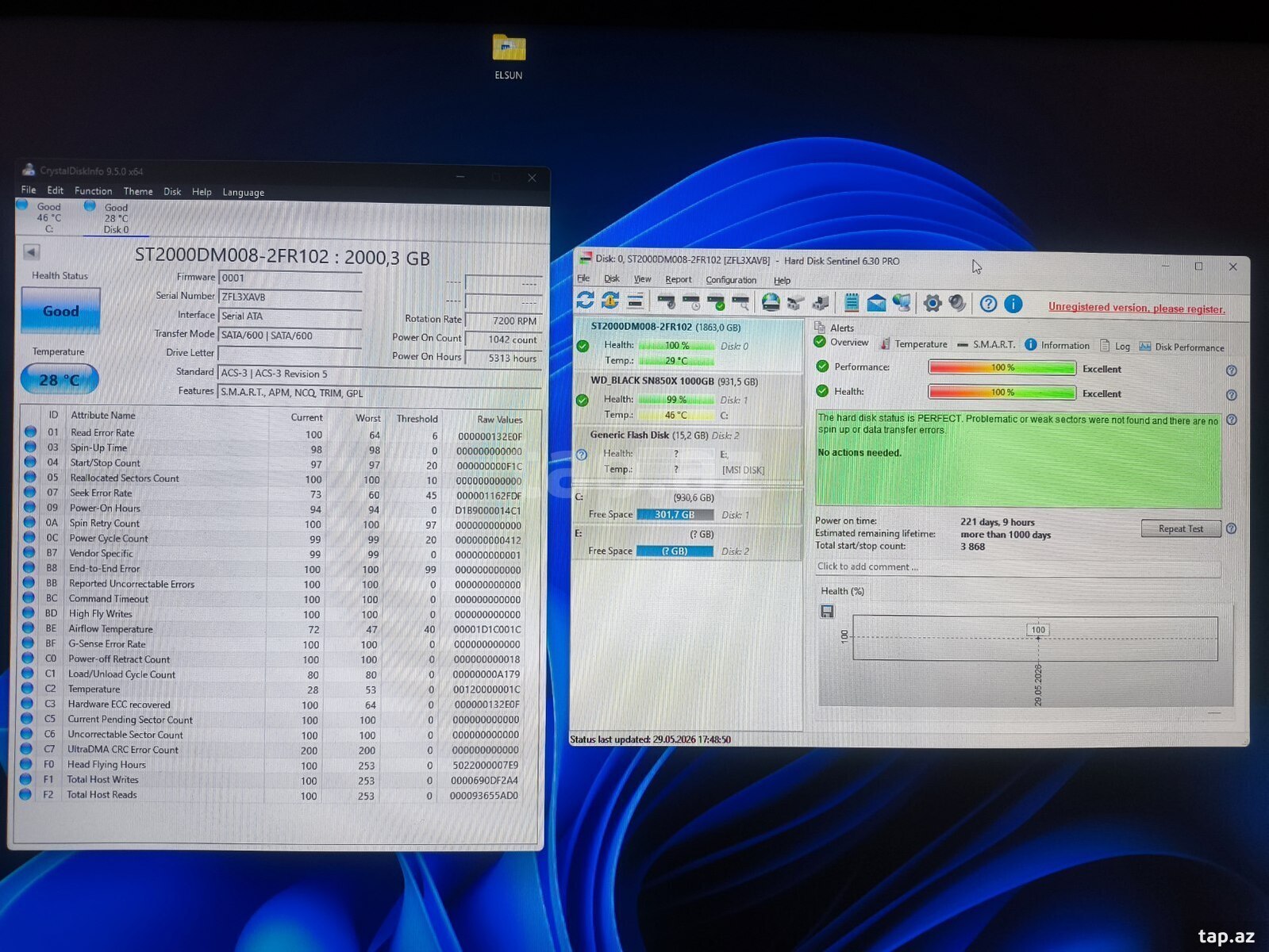Switch to the S.M.A.R.T. tab

point(986,344)
